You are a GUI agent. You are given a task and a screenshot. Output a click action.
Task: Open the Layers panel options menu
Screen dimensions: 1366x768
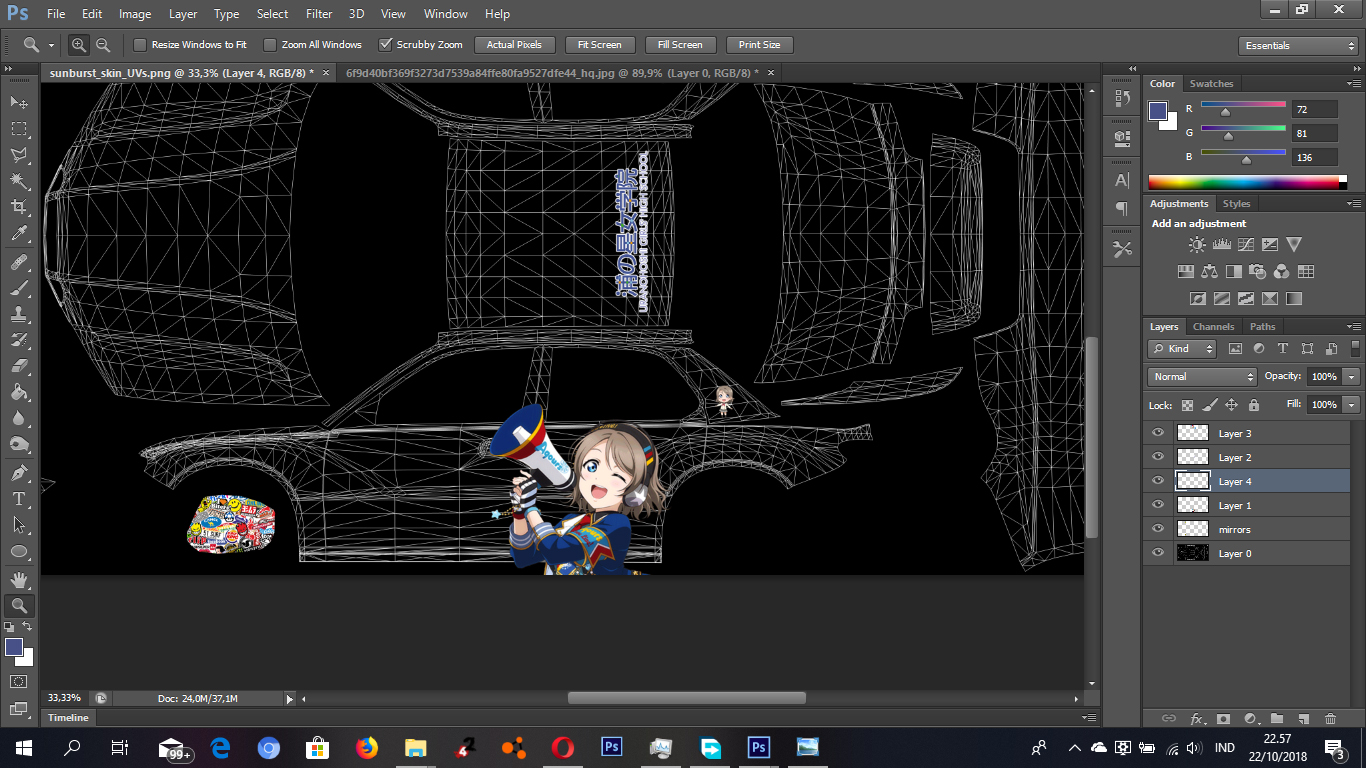pyautogui.click(x=1354, y=327)
